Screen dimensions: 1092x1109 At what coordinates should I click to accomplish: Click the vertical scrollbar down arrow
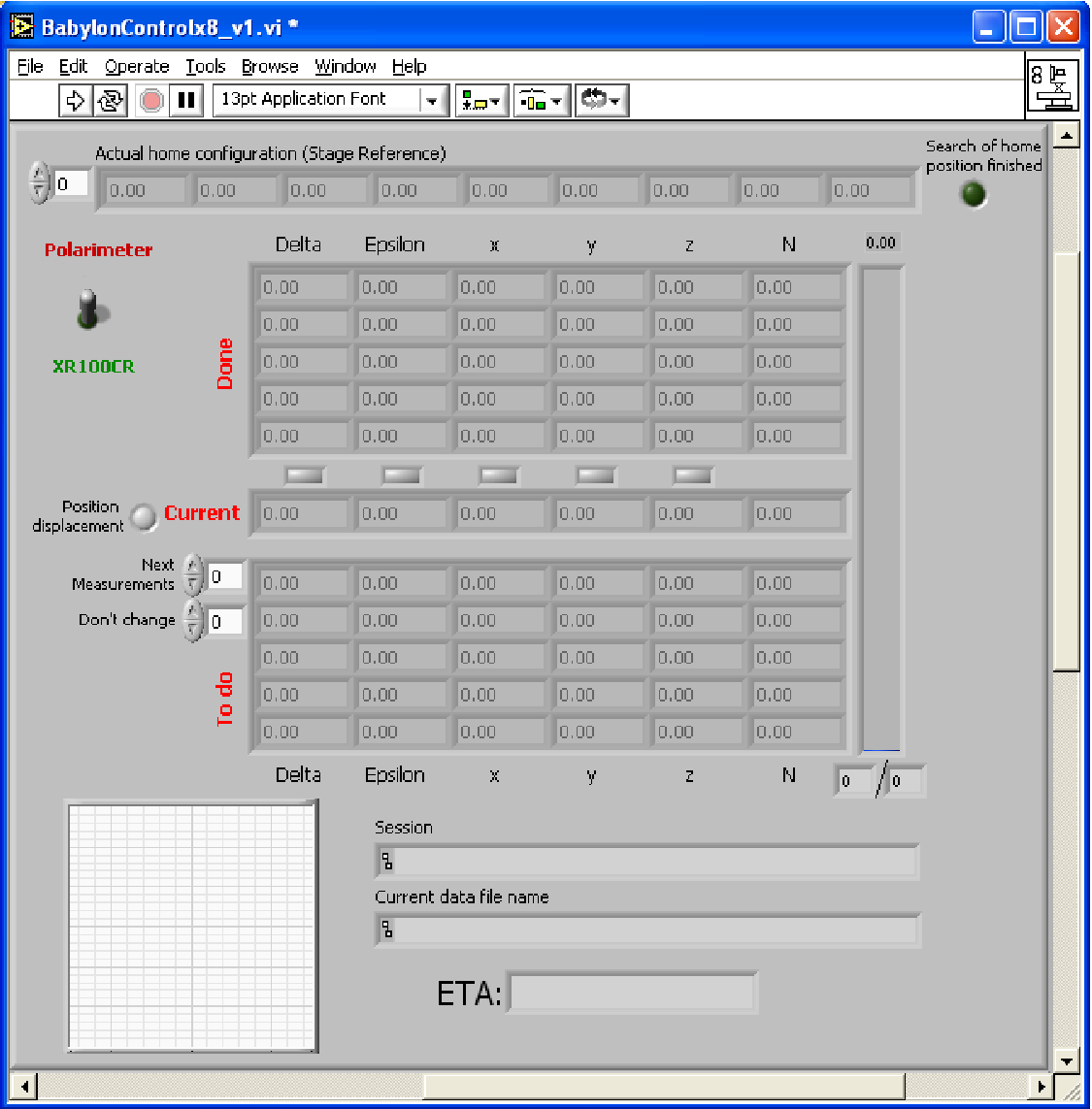pyautogui.click(x=1066, y=1060)
